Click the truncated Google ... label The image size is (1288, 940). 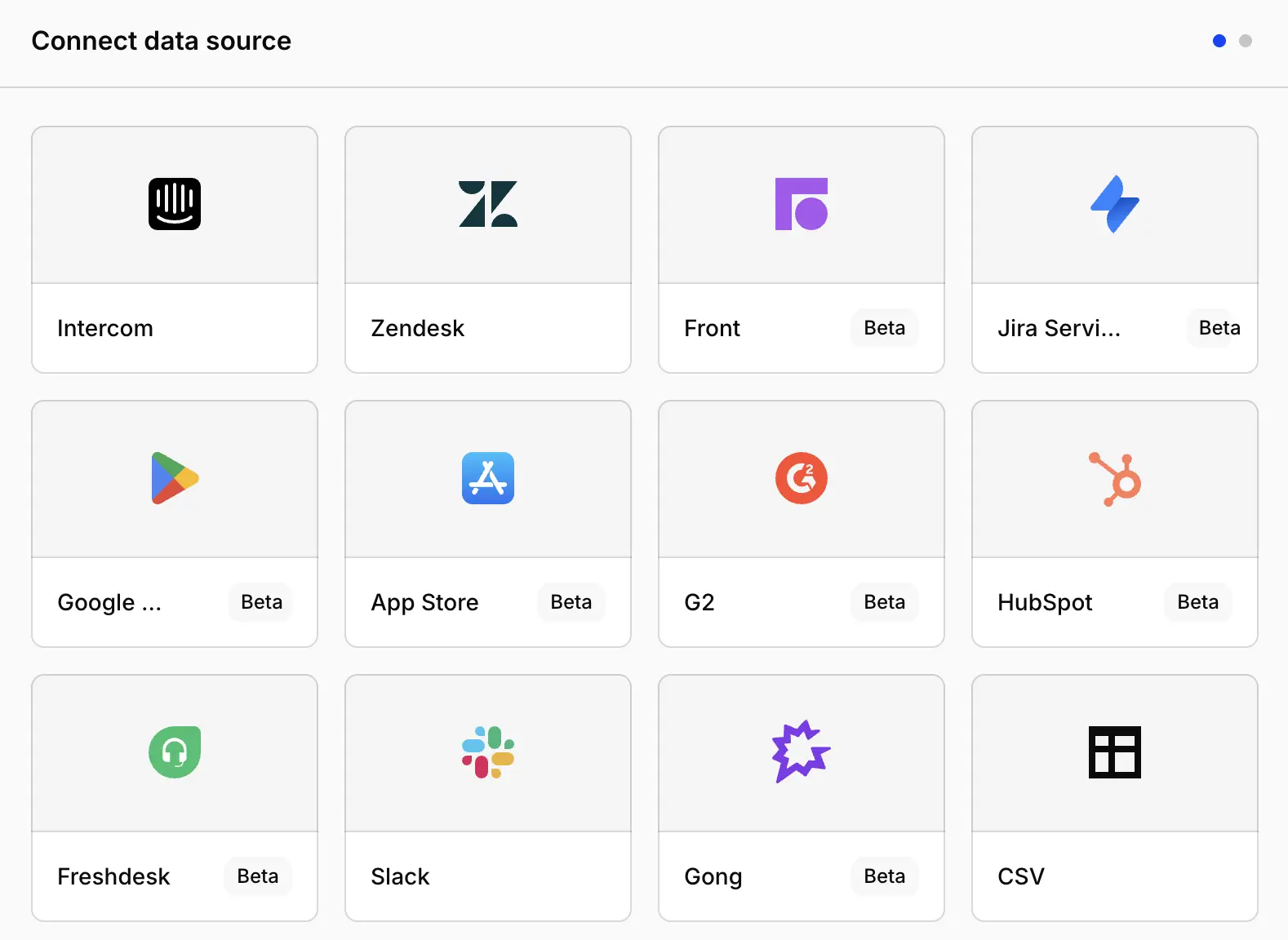coord(109,603)
